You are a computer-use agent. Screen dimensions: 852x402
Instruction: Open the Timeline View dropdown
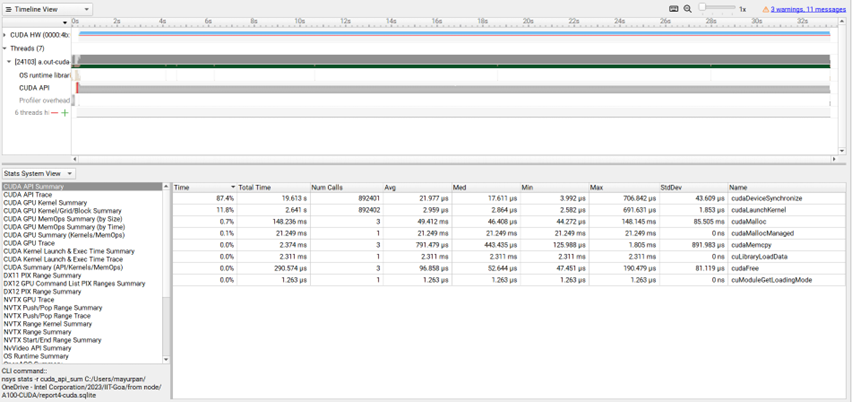[x=47, y=8]
